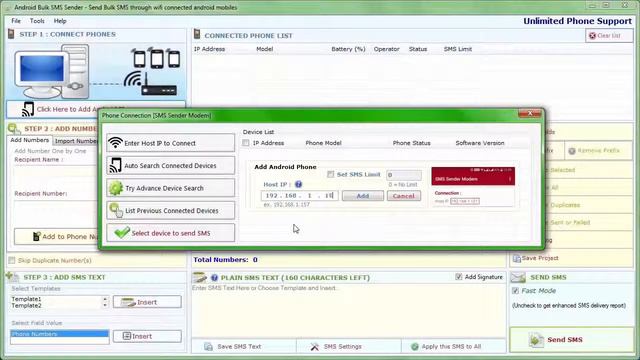Open the File menu

coord(16,21)
